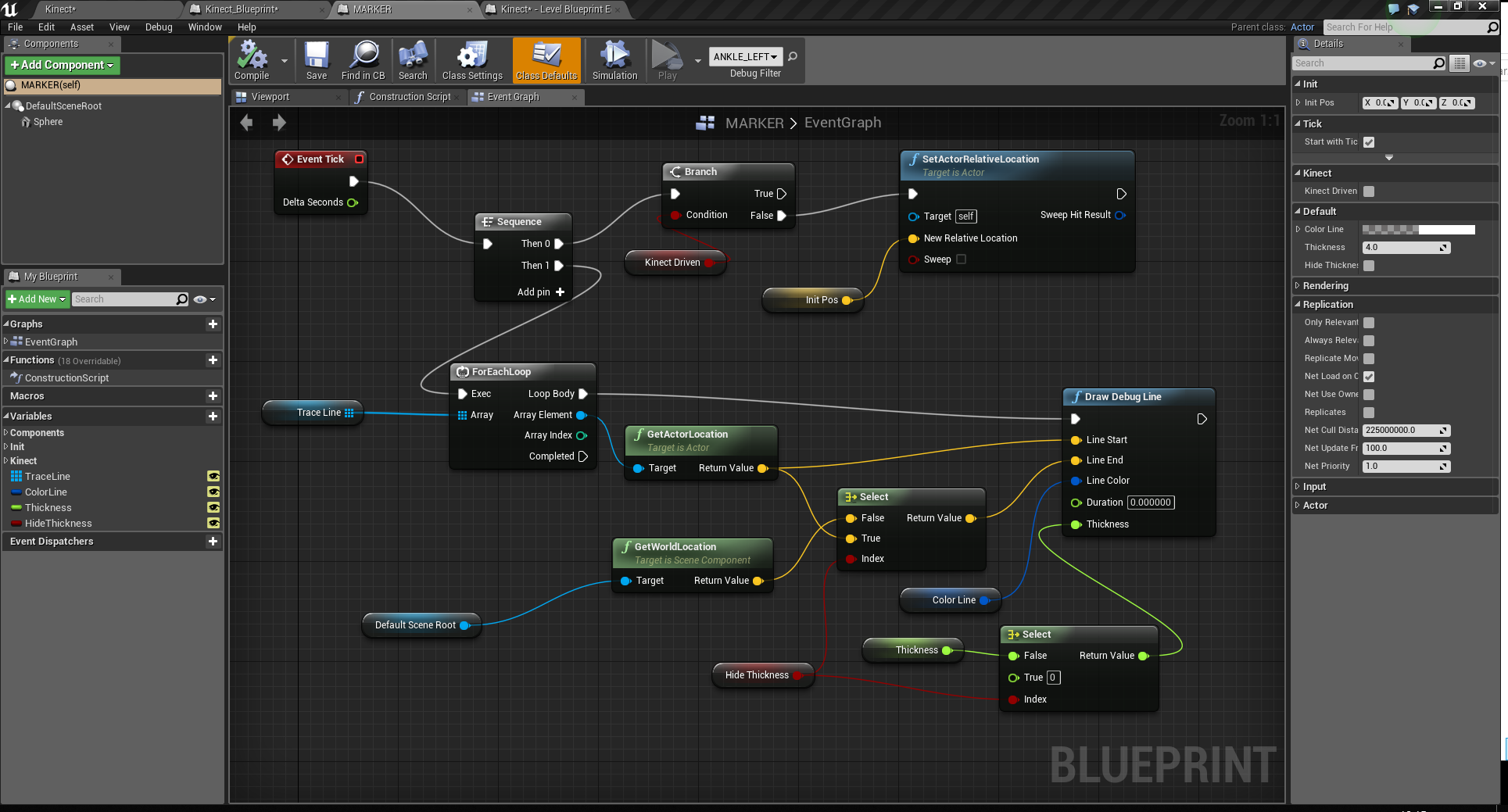Open Play options dropdown arrow
Viewport: 1508px width, 812px height.
tap(697, 61)
